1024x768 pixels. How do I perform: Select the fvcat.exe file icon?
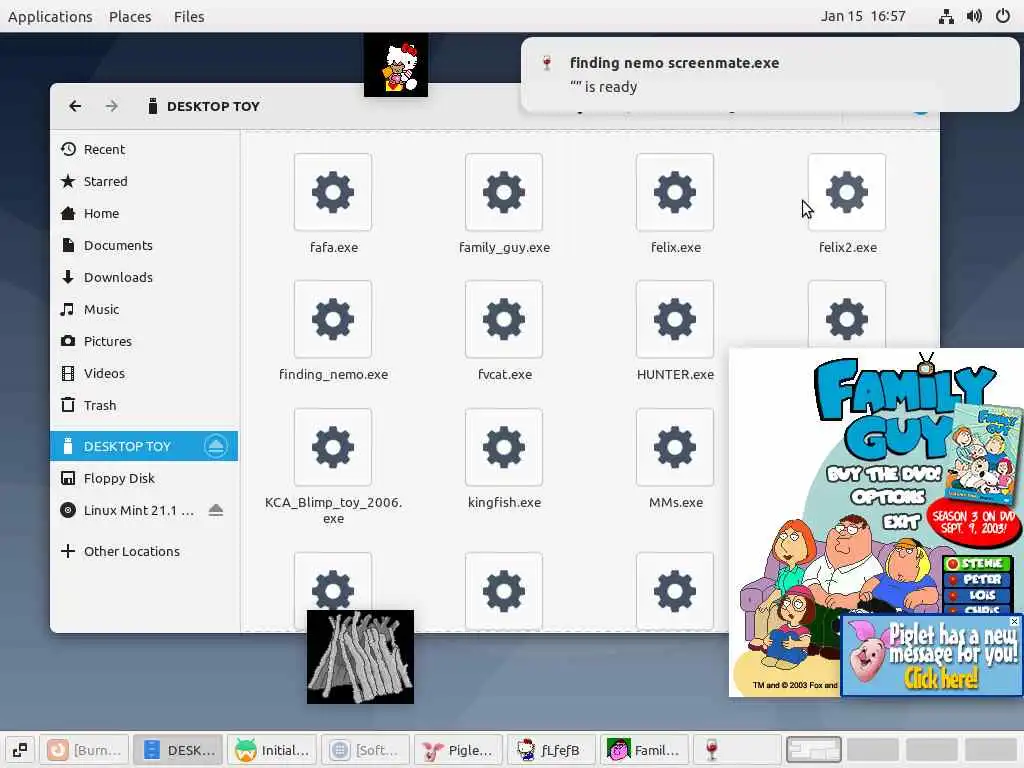(x=504, y=319)
